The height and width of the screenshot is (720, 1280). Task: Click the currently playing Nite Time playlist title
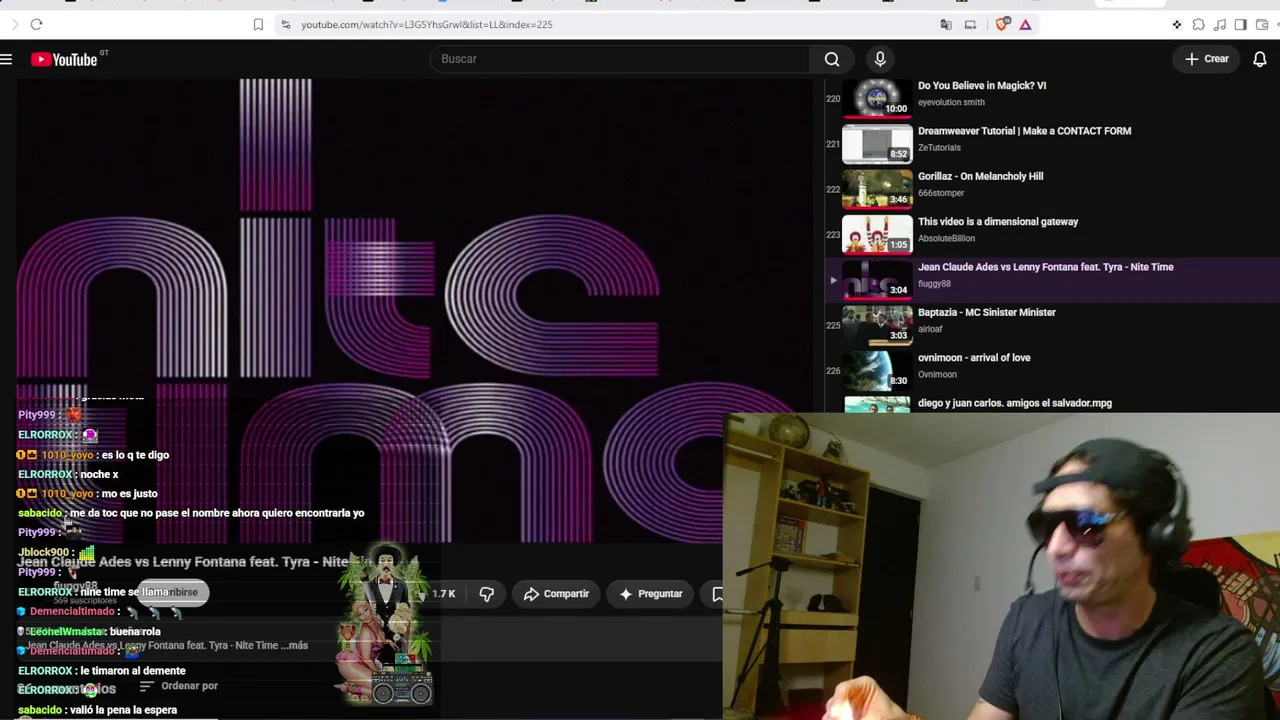[x=1046, y=267]
